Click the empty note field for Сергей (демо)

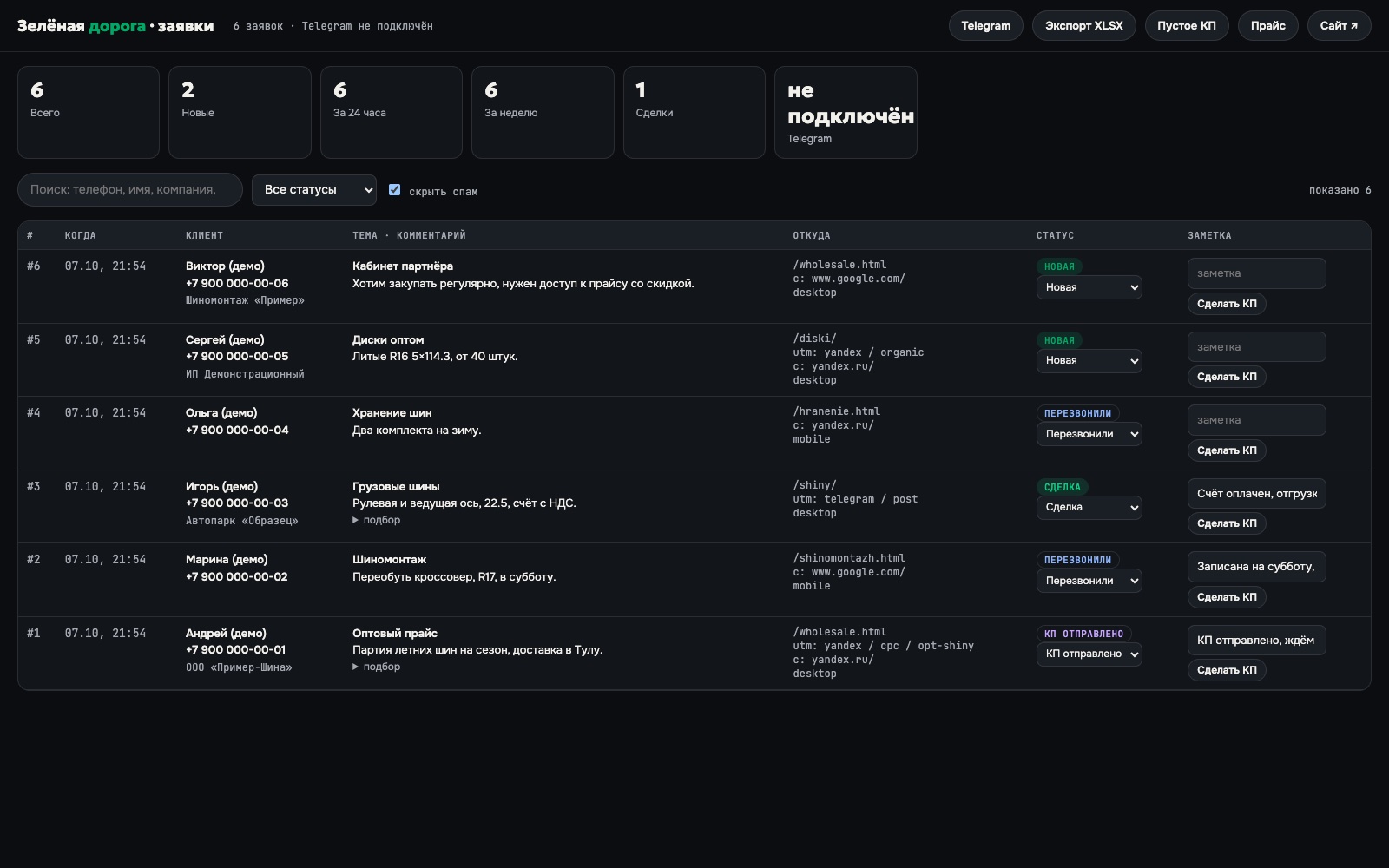[1256, 347]
